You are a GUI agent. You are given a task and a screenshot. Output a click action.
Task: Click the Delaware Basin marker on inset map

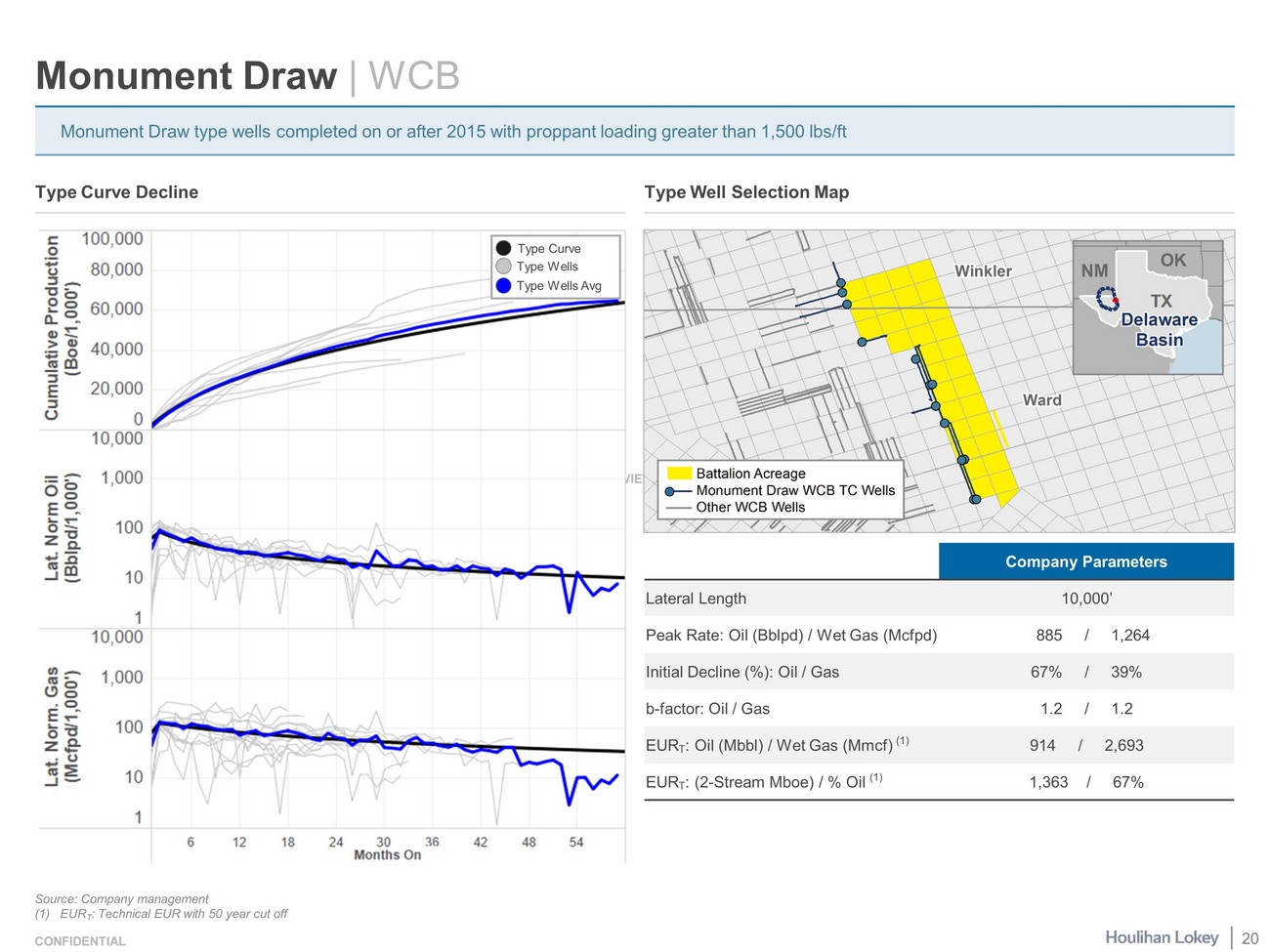click(x=1107, y=297)
